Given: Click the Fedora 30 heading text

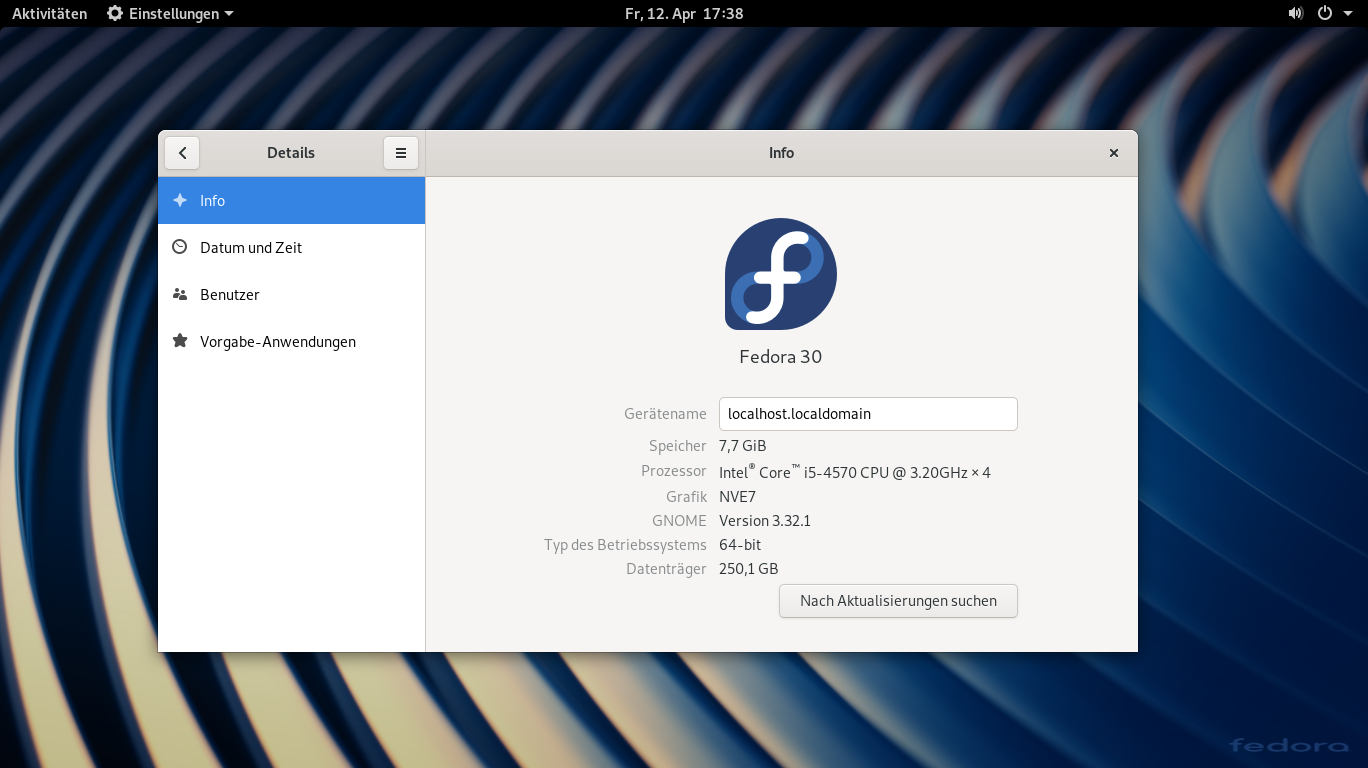Looking at the screenshot, I should (781, 356).
